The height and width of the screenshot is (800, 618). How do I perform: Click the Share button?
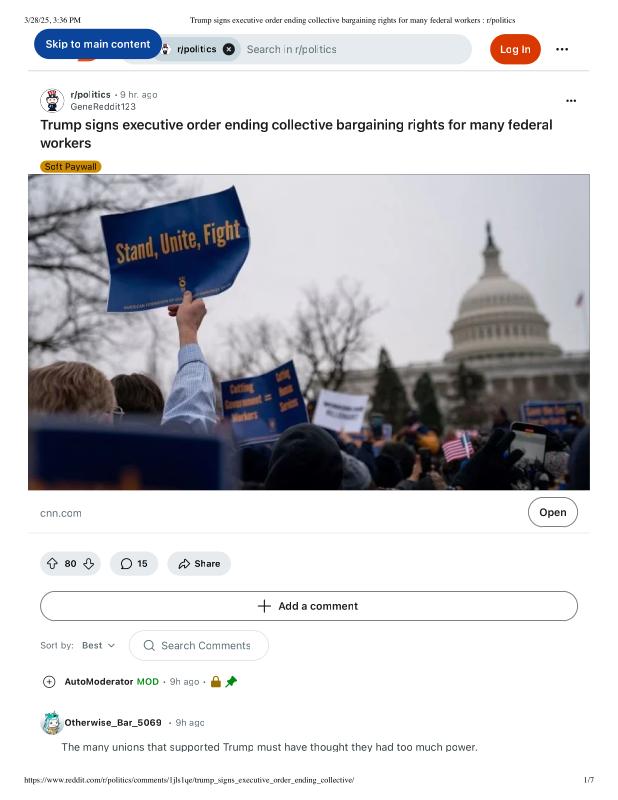(x=199, y=564)
